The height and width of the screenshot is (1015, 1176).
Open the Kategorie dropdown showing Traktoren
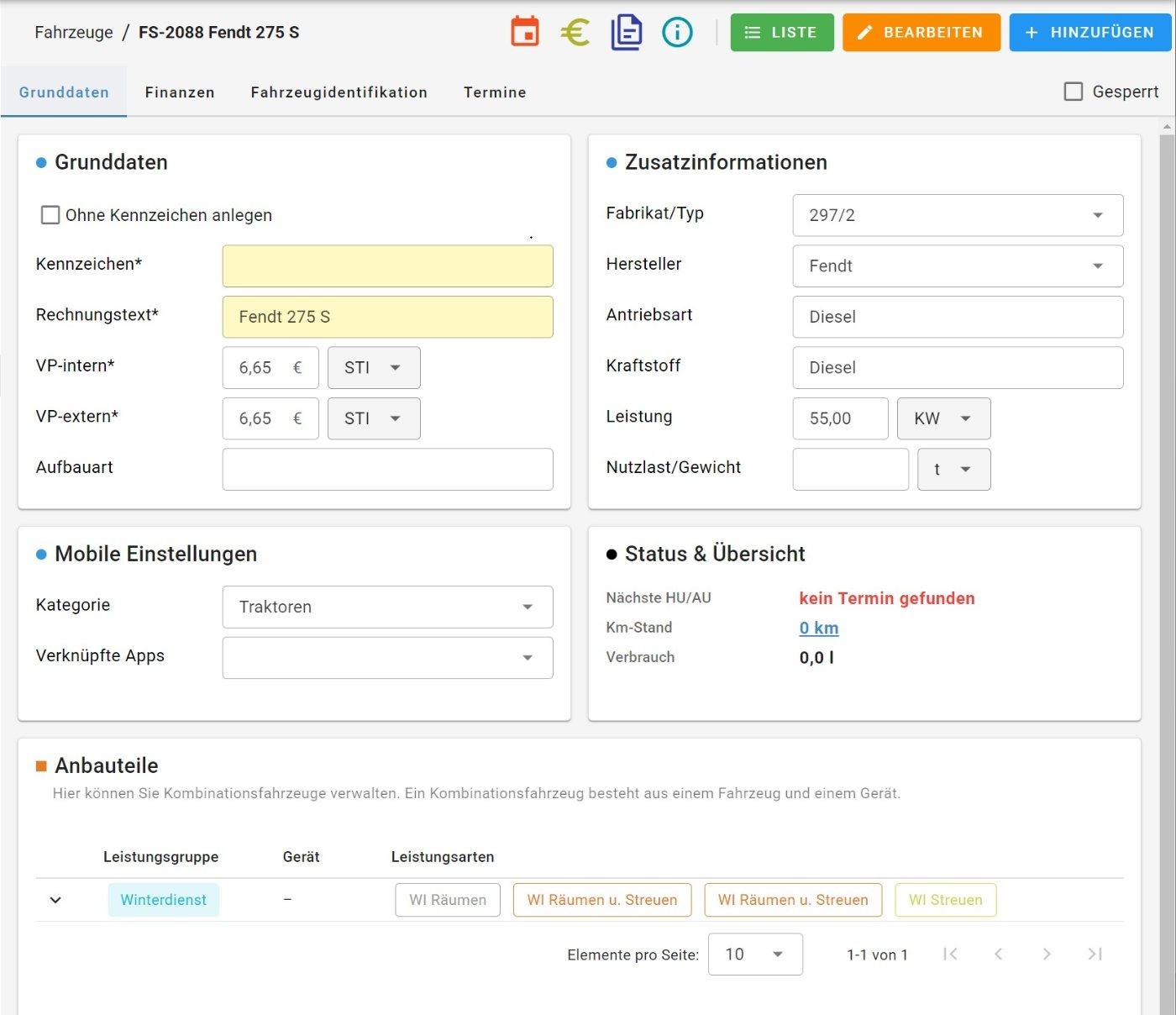point(387,607)
